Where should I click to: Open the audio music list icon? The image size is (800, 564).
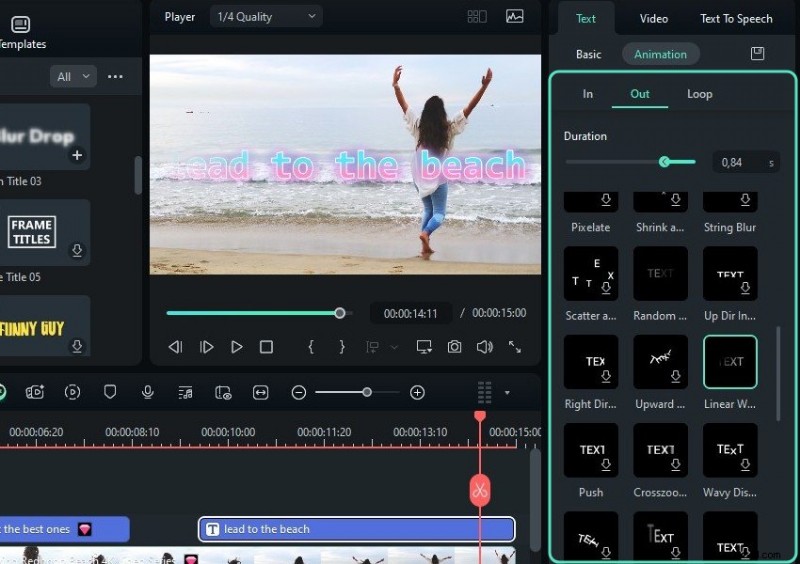click(x=185, y=392)
